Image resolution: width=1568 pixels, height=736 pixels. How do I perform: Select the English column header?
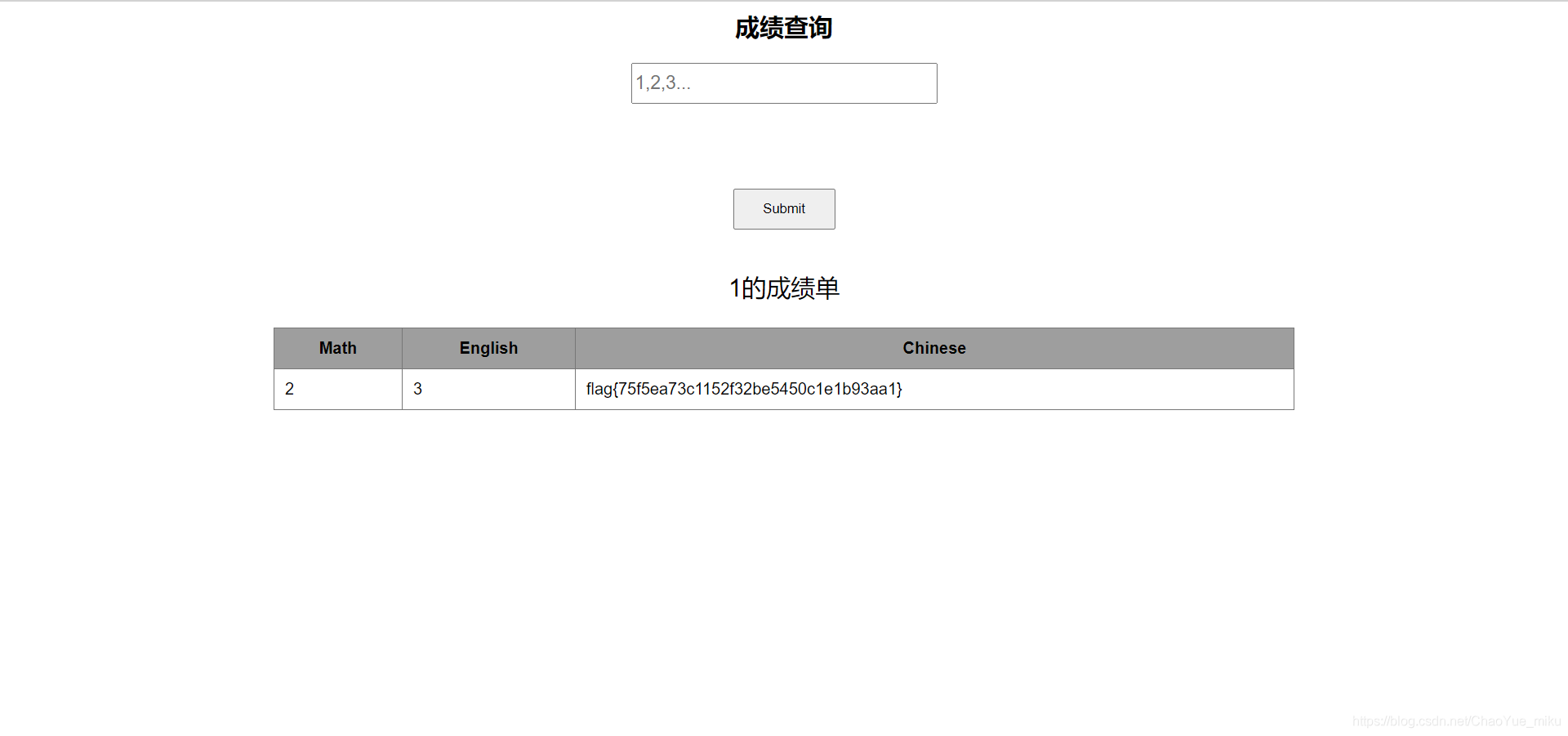pos(488,348)
